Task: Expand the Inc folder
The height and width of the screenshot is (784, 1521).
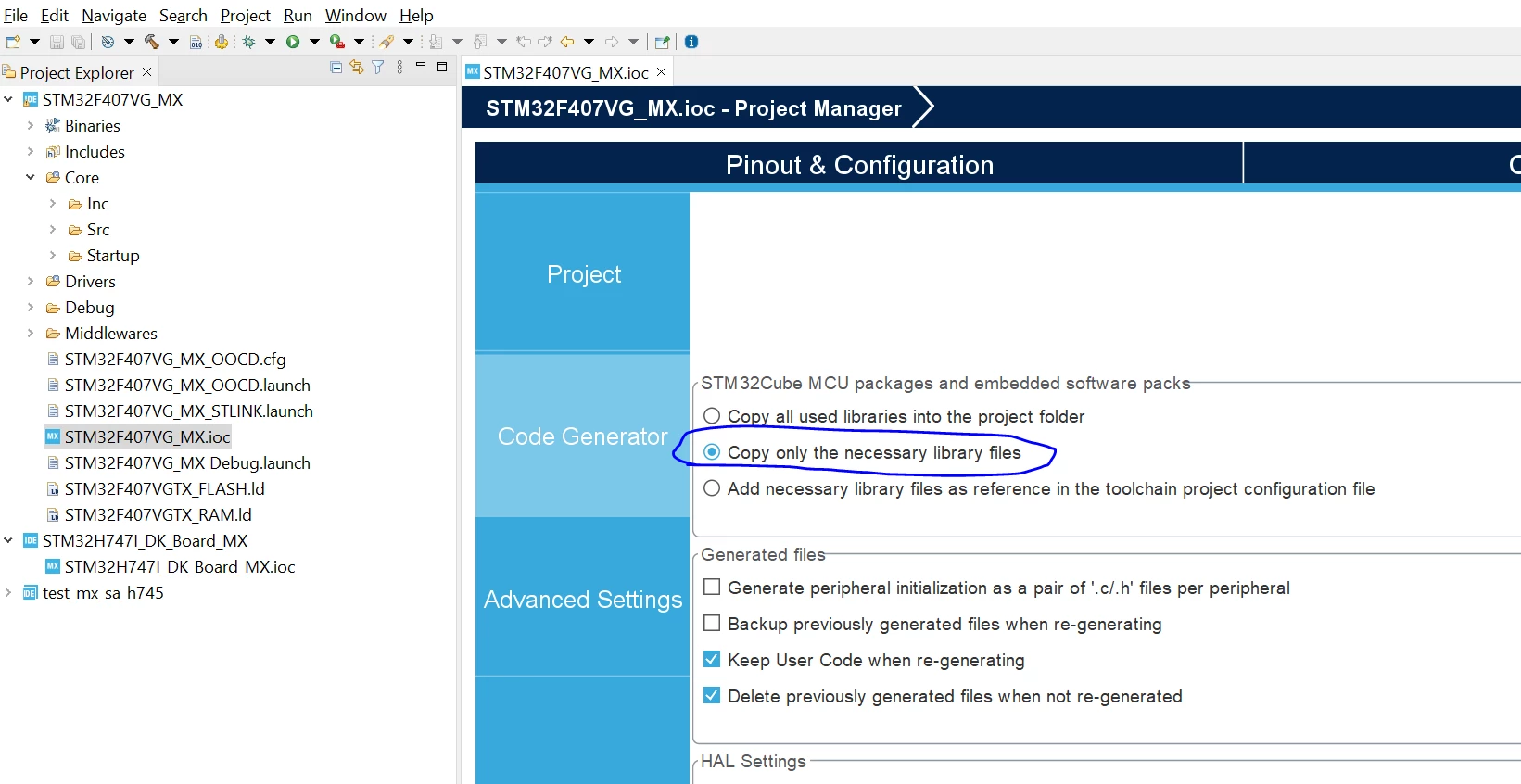Action: click(53, 203)
